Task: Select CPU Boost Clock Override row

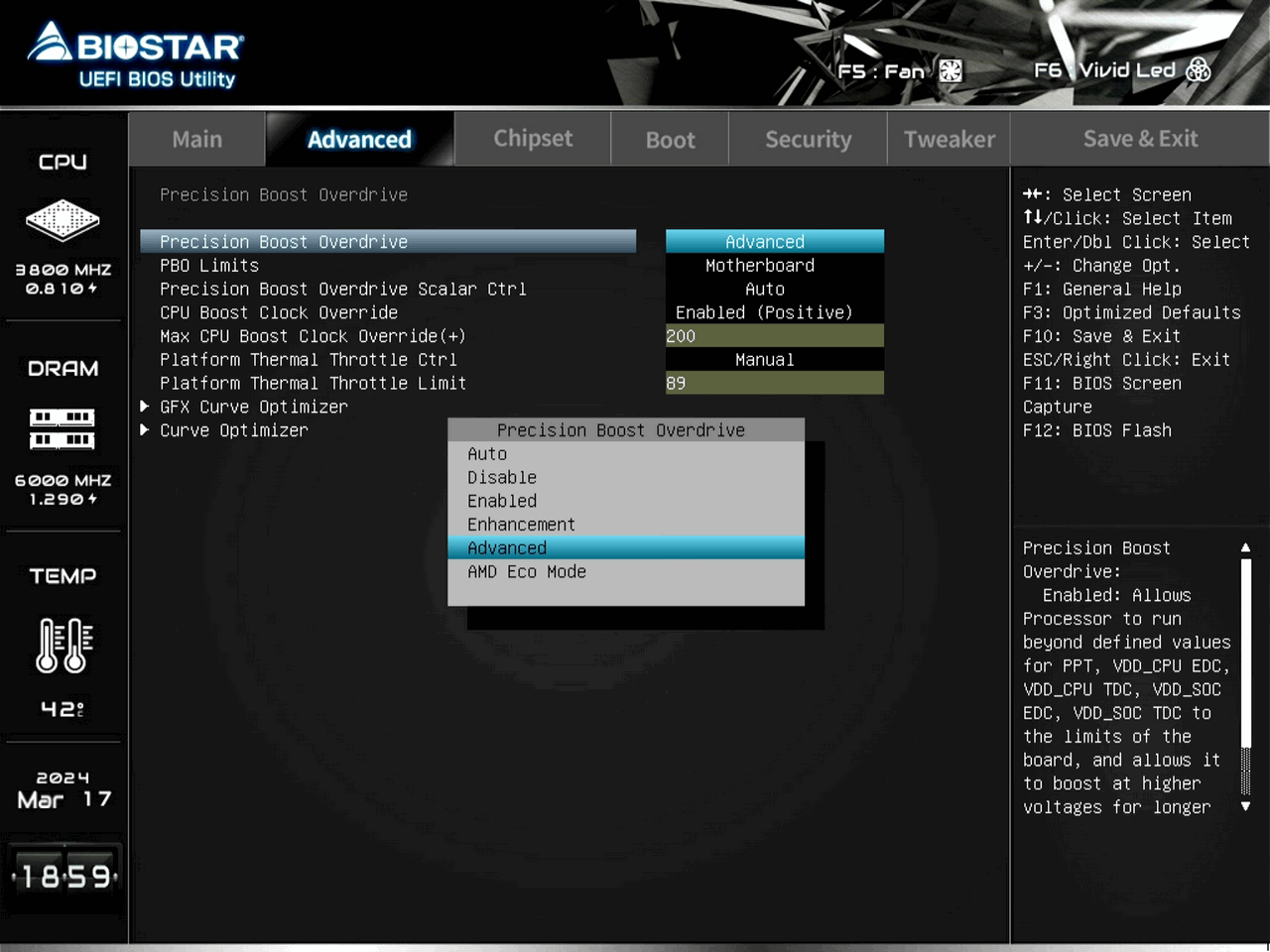Action: coord(279,312)
